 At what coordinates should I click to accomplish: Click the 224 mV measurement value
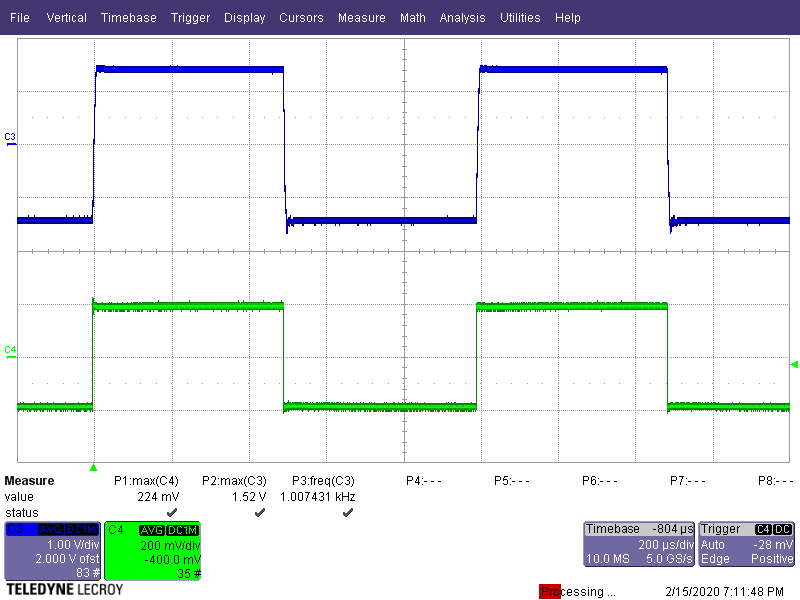(158, 496)
